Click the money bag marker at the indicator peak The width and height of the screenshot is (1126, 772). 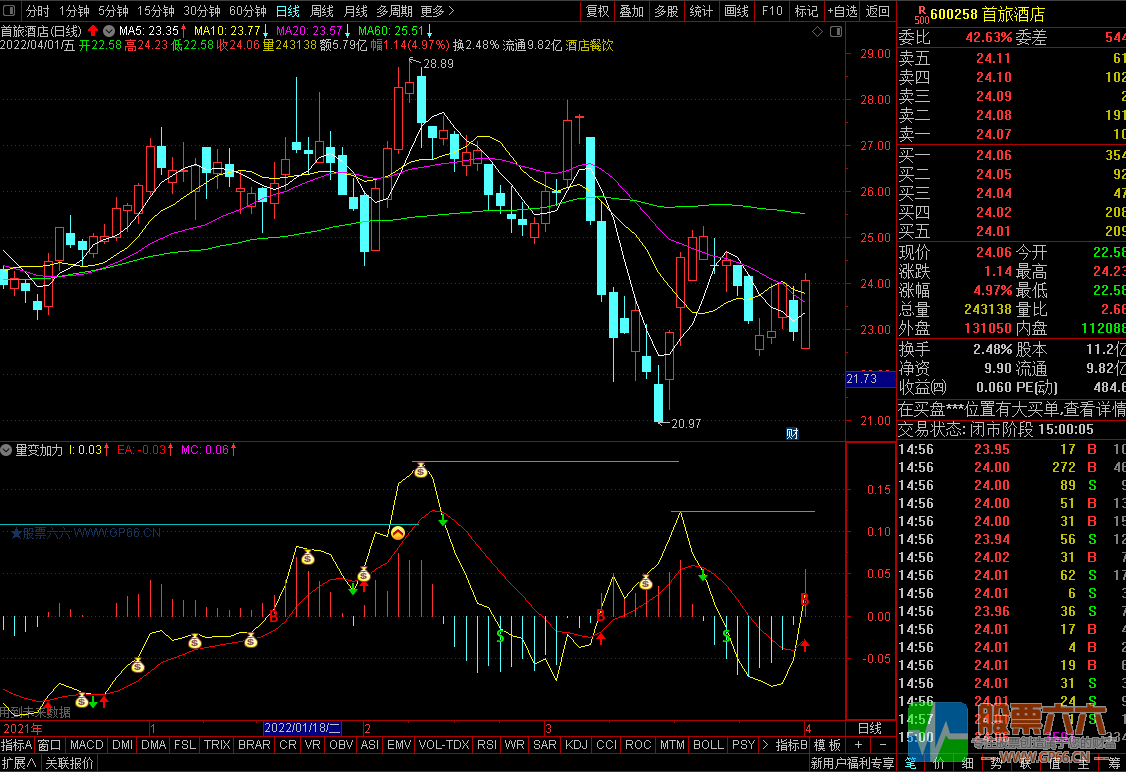(421, 471)
